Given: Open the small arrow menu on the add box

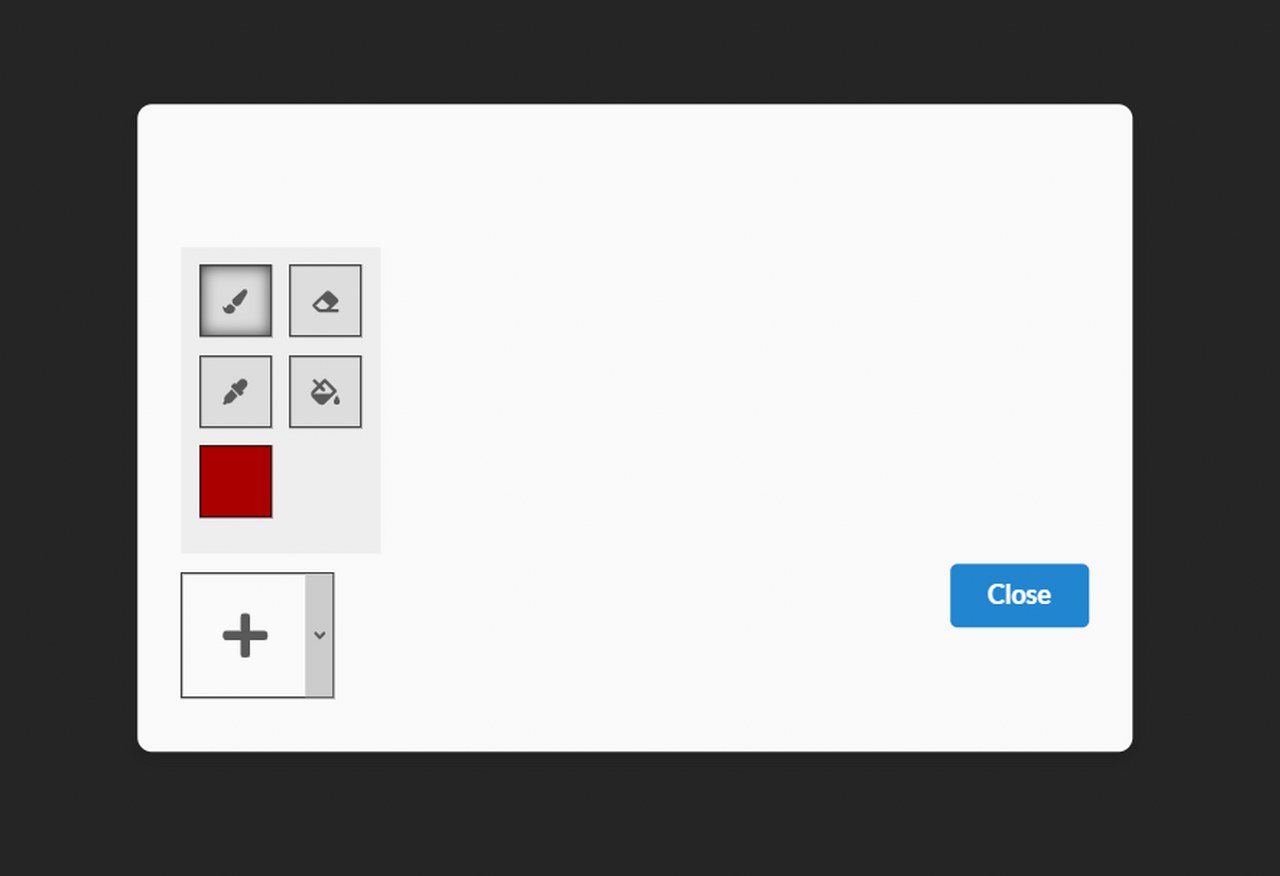Looking at the screenshot, I should point(319,635).
